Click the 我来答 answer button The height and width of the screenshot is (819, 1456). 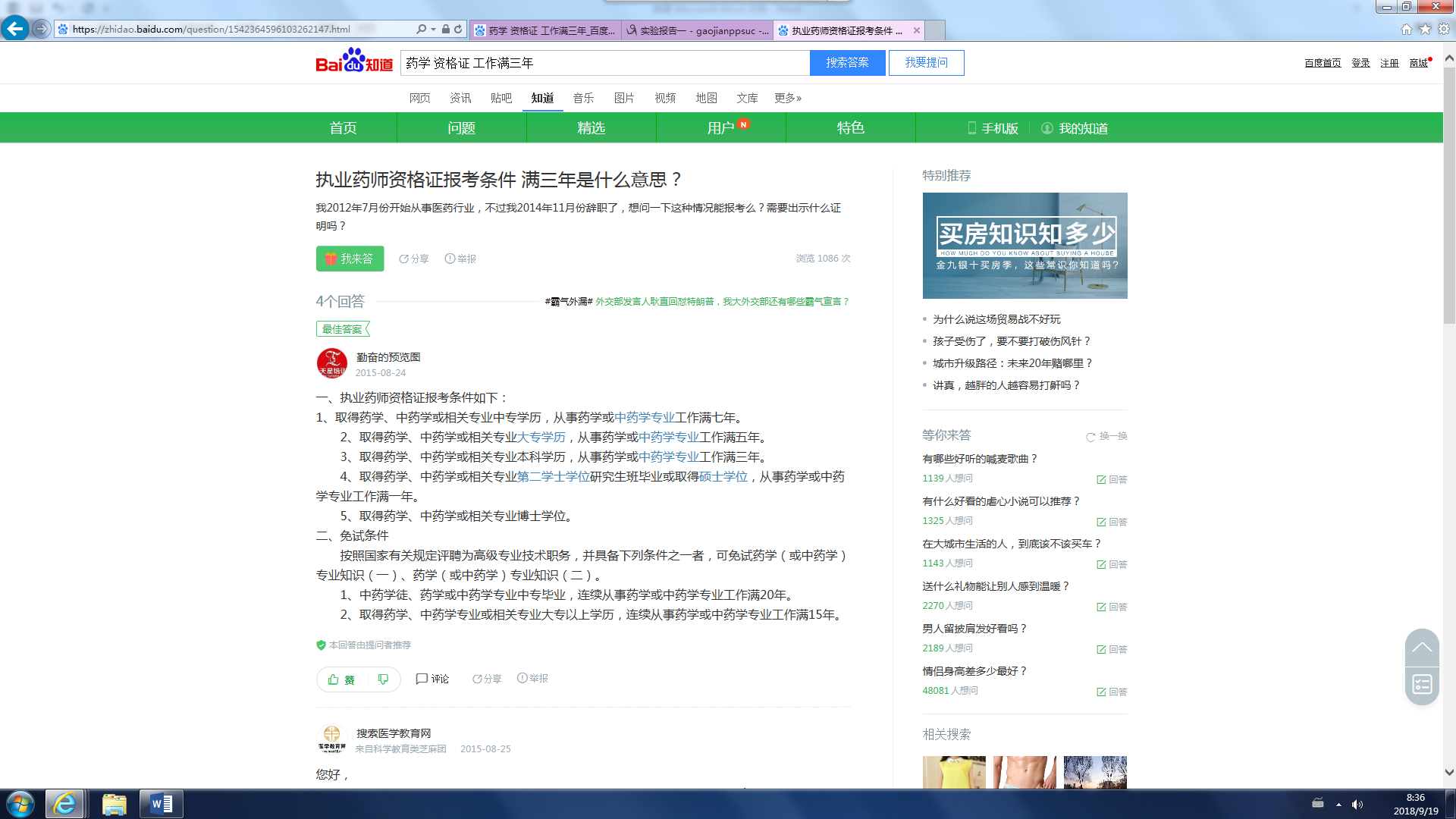pyautogui.click(x=350, y=259)
